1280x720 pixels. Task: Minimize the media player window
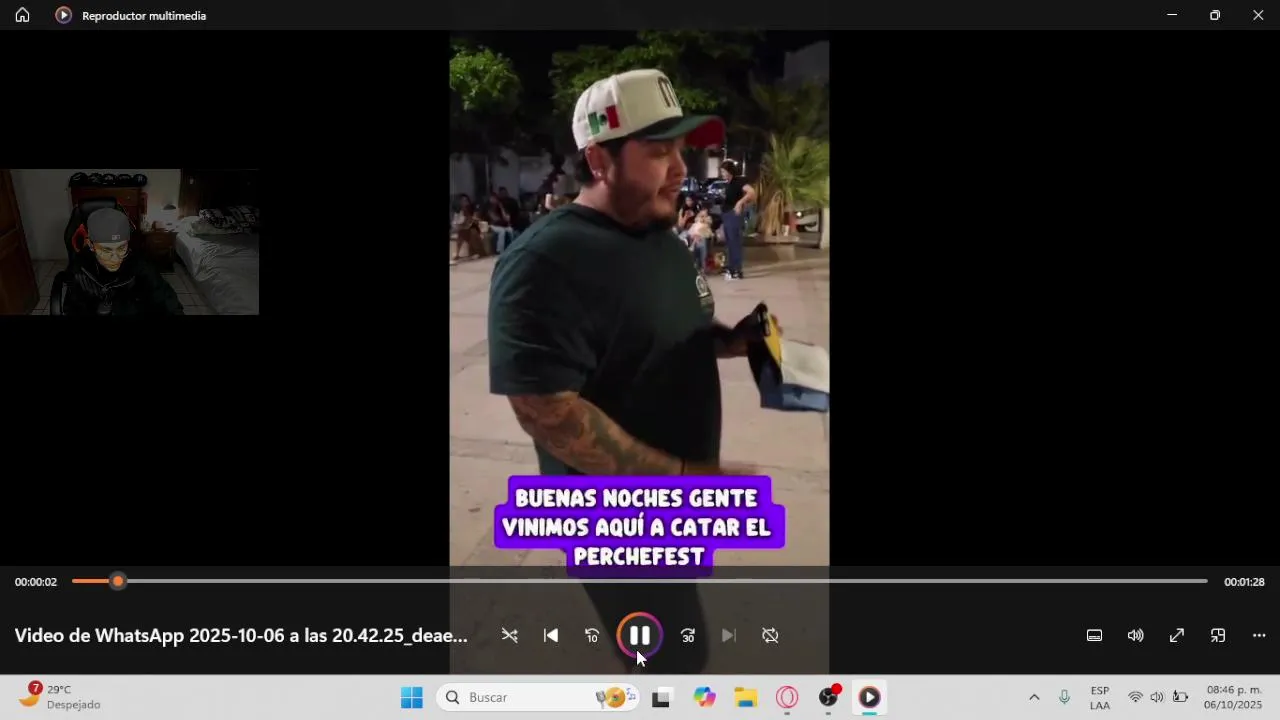[x=1172, y=15]
